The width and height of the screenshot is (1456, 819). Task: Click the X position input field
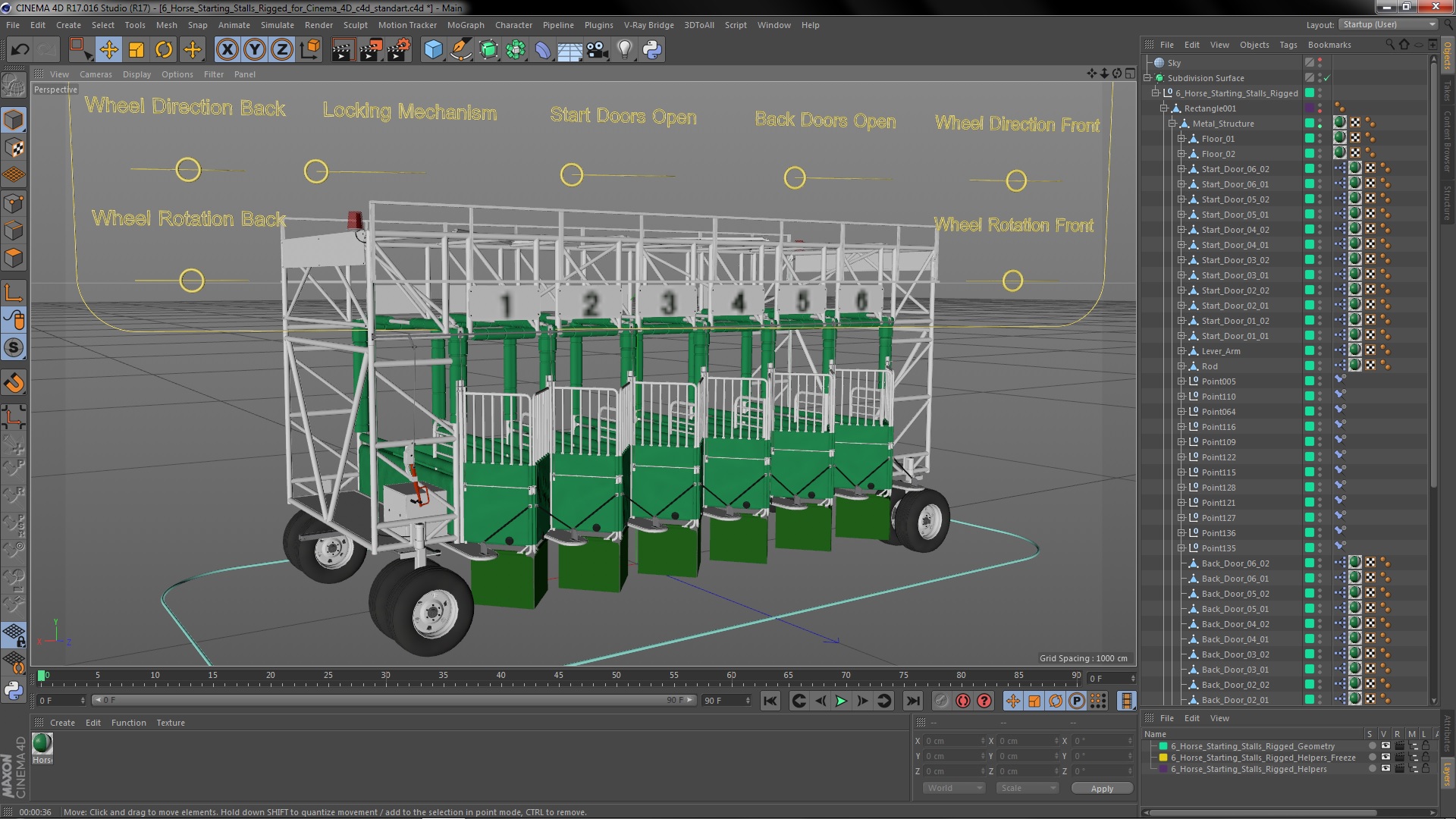[955, 741]
